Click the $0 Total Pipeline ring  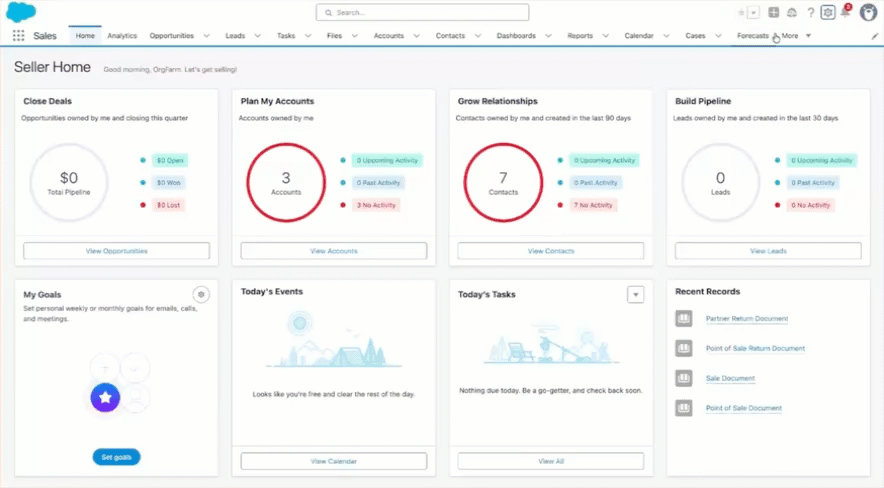pyautogui.click(x=69, y=183)
